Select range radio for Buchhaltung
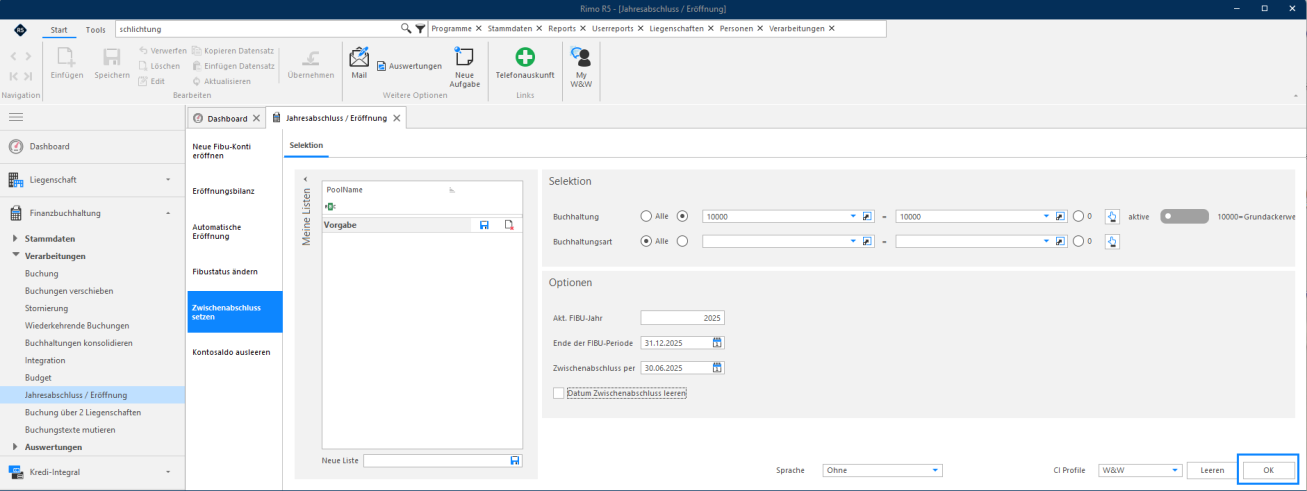This screenshot has height=491, width=1307. (x=683, y=215)
